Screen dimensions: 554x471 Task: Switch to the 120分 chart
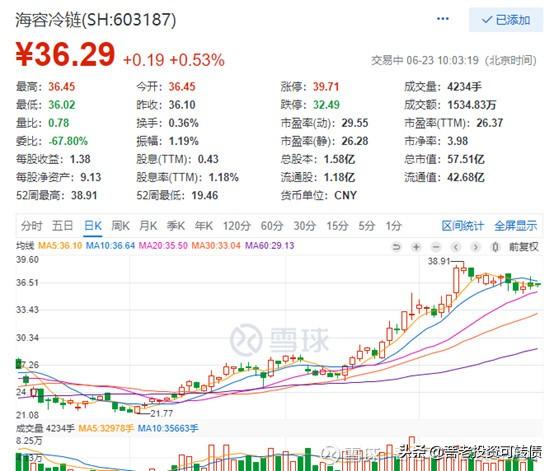(237, 225)
